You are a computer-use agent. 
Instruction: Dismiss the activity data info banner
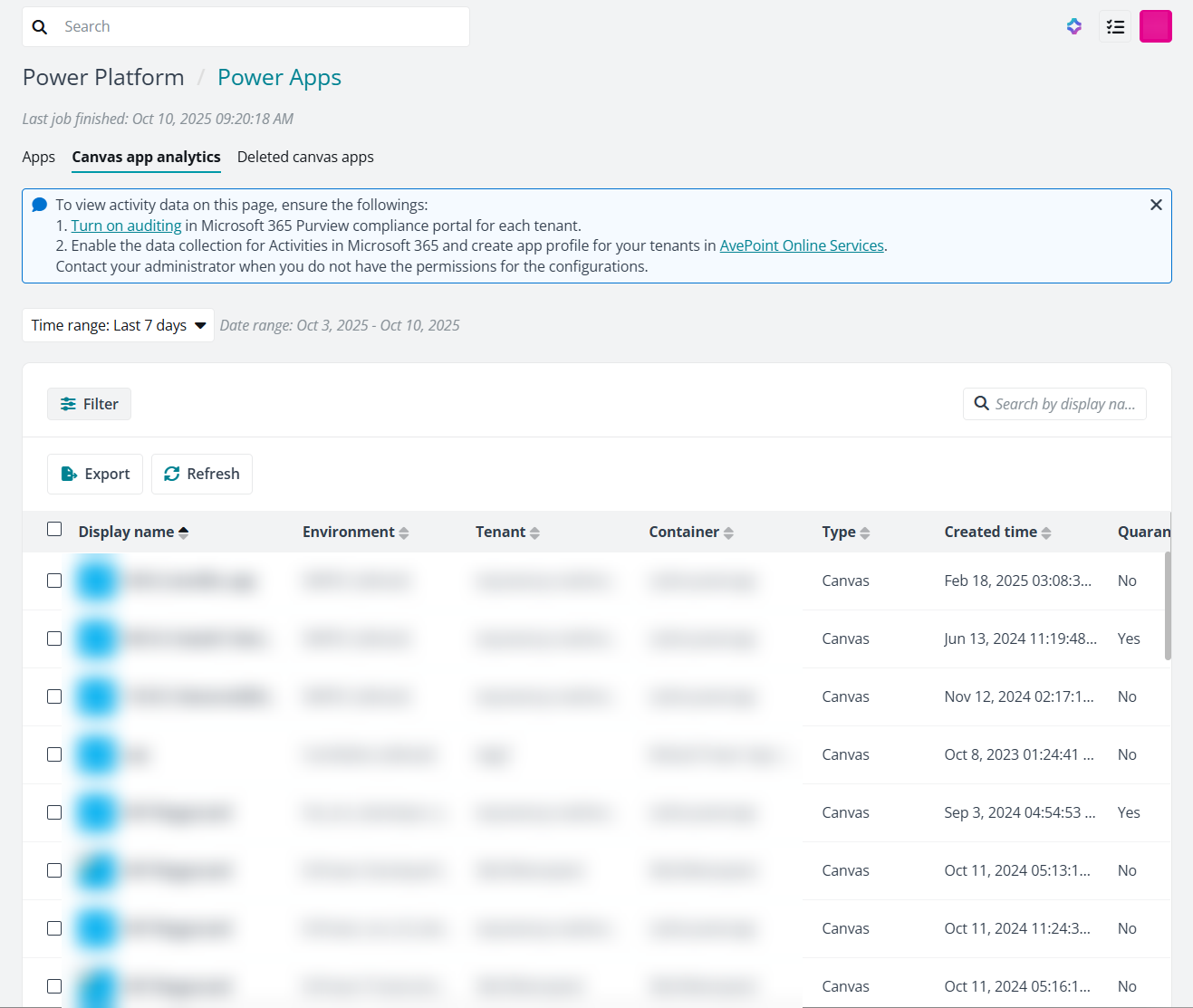click(1156, 205)
